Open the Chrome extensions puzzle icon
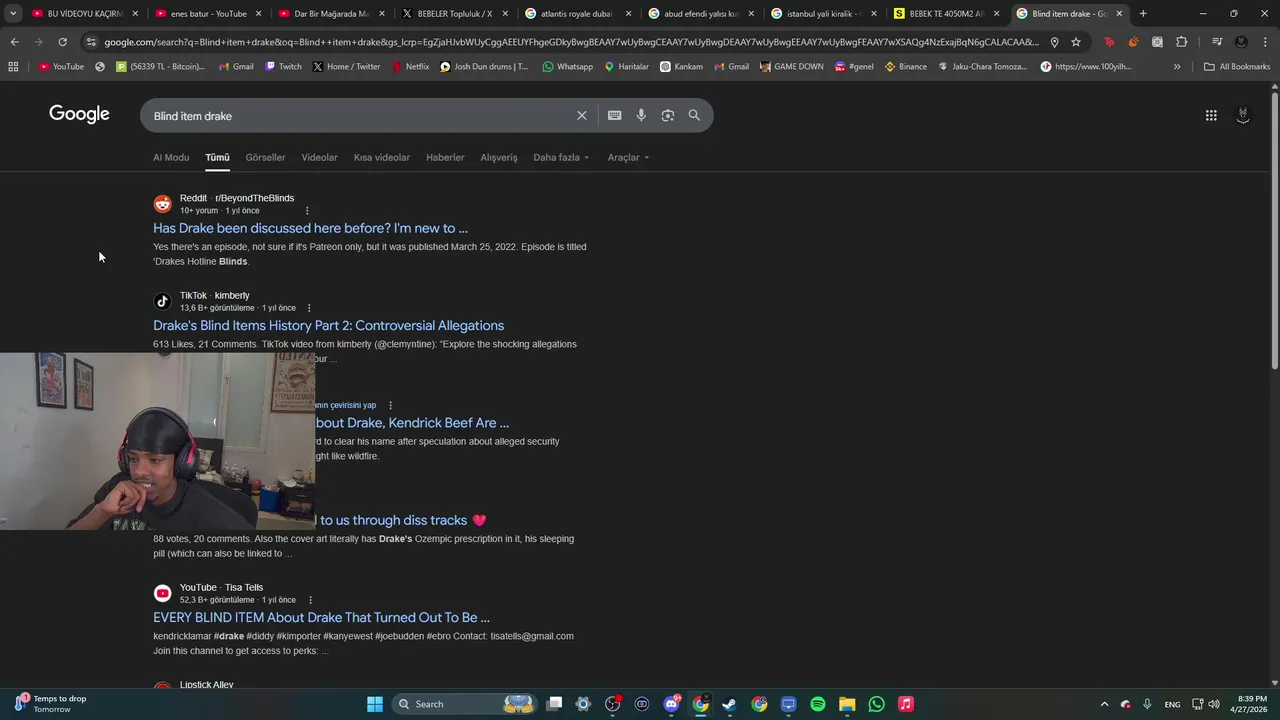 coord(1181,42)
